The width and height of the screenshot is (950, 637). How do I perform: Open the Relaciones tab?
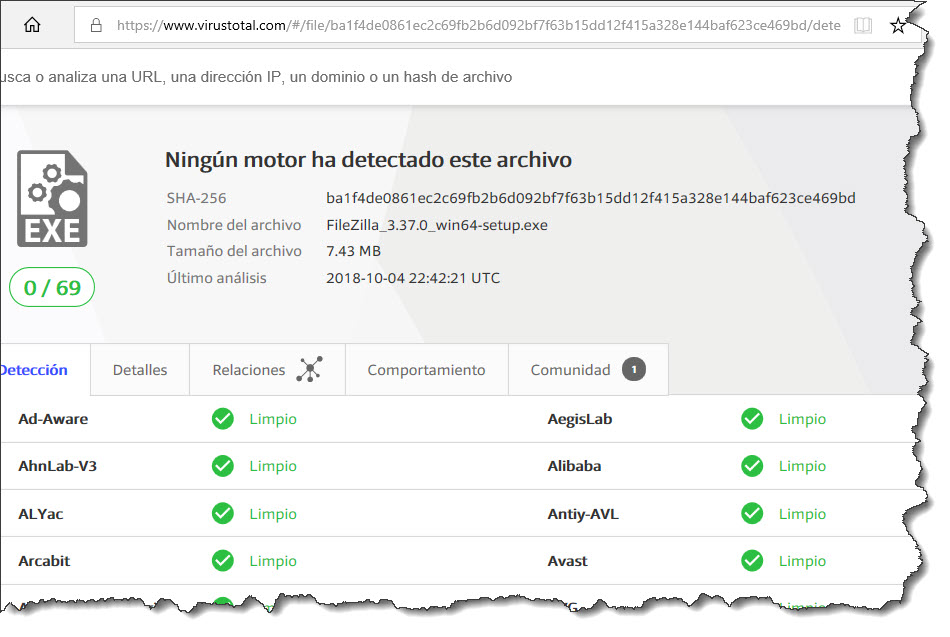tap(267, 370)
